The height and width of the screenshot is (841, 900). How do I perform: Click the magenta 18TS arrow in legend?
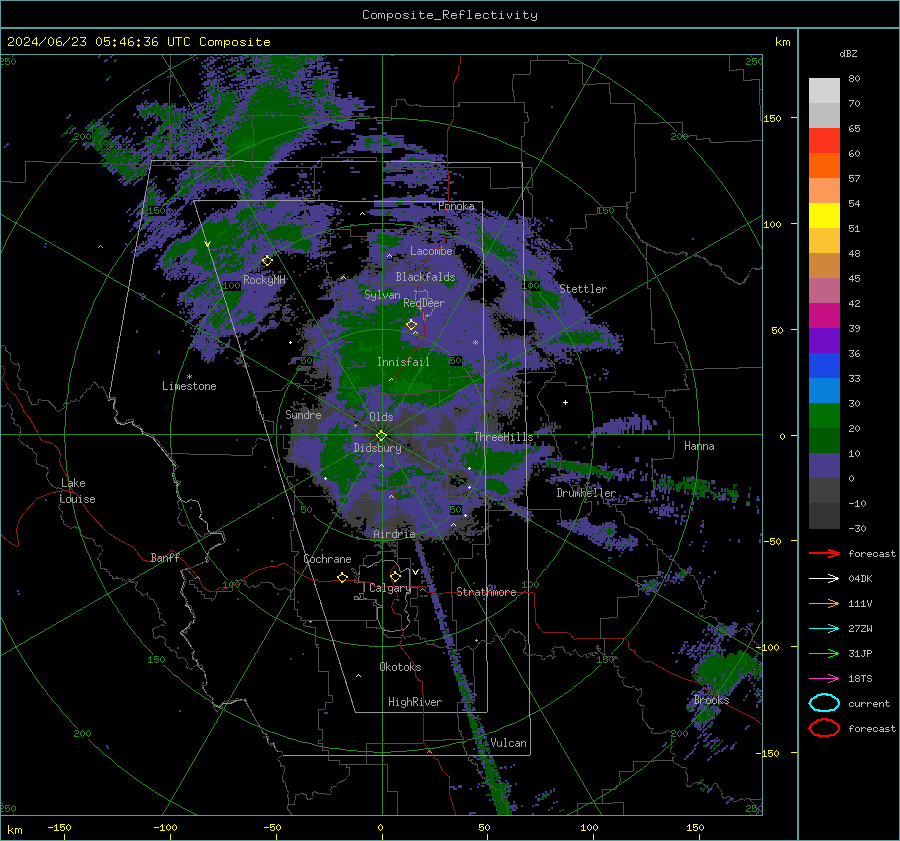[x=824, y=679]
